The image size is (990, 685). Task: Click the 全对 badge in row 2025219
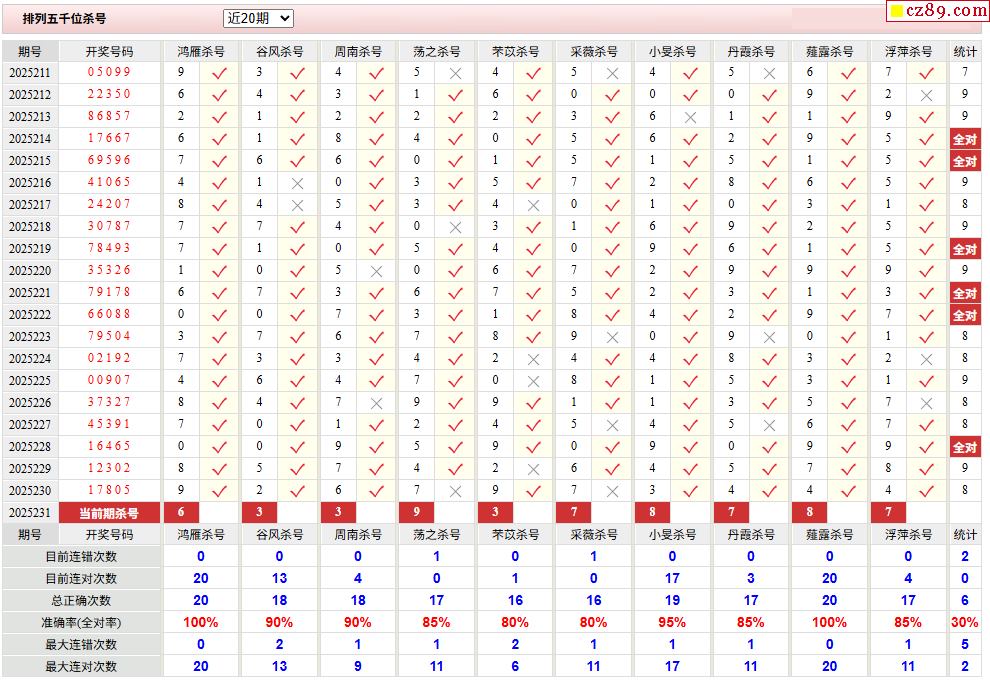tap(965, 249)
